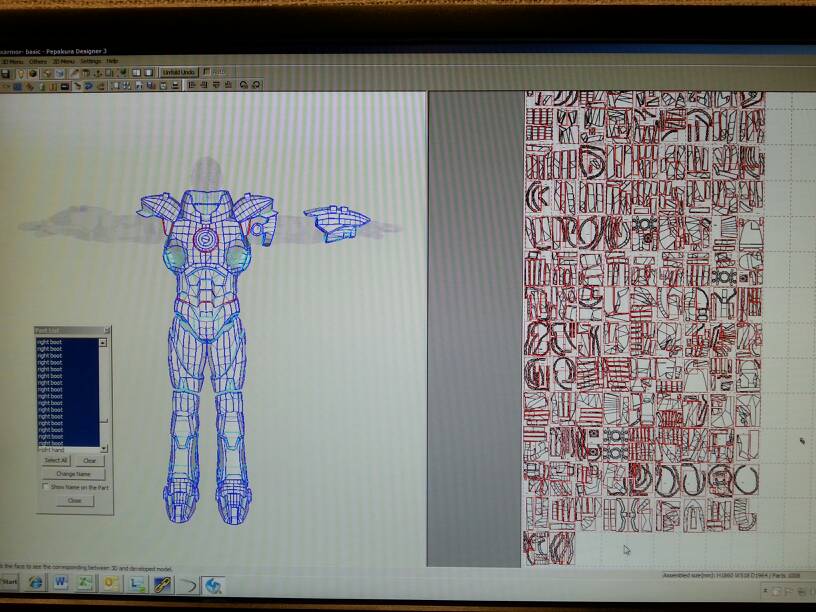
Task: Close the Part List dialog with the X
Action: (107, 330)
